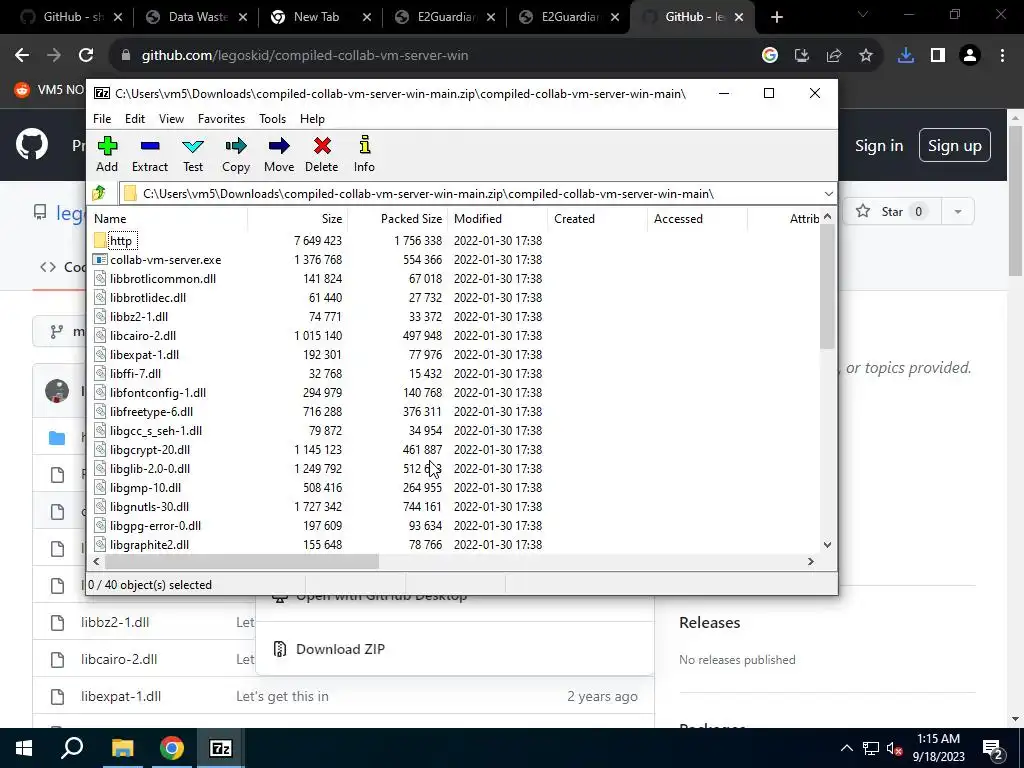The width and height of the screenshot is (1024, 768).
Task: Open the Tools menu
Action: [272, 119]
